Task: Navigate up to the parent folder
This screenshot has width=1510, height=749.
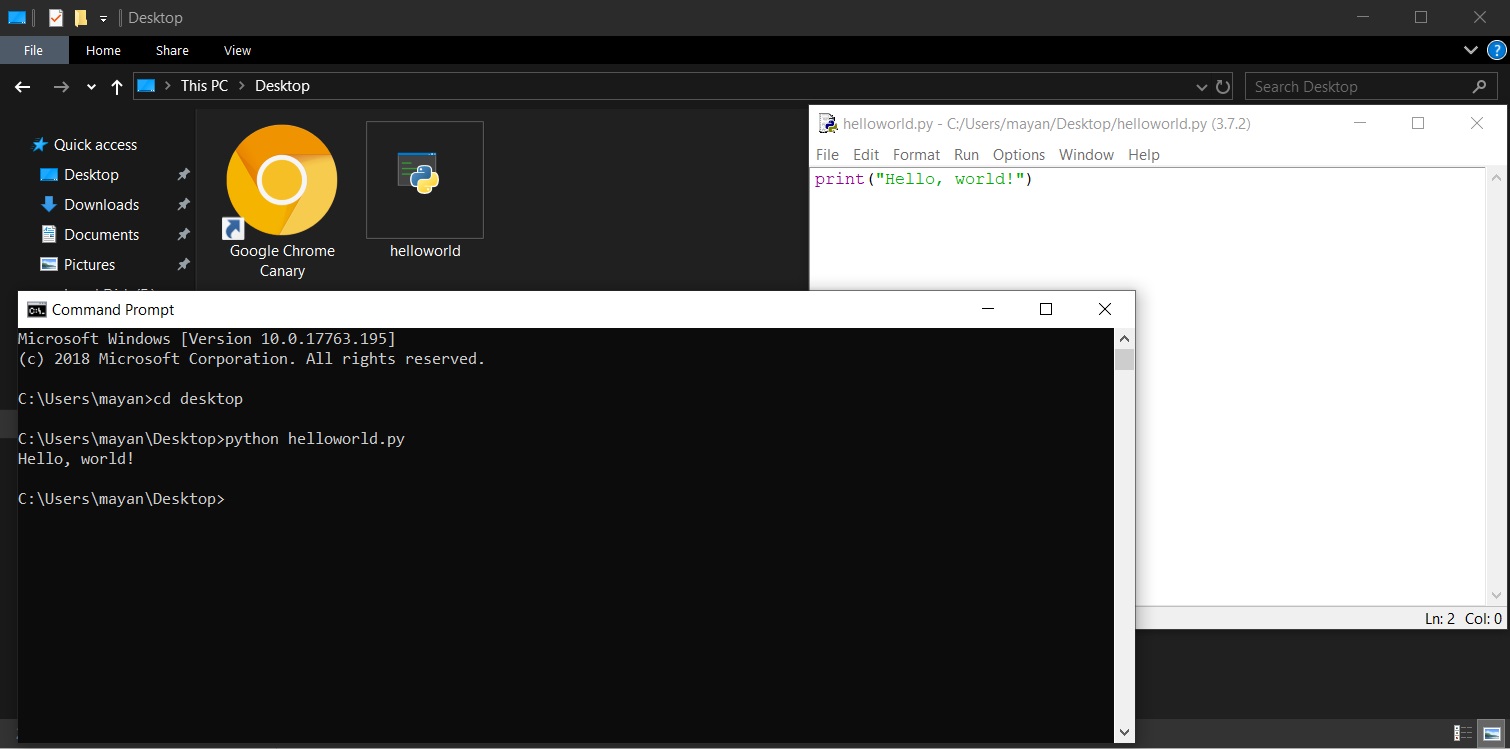Action: pos(116,86)
